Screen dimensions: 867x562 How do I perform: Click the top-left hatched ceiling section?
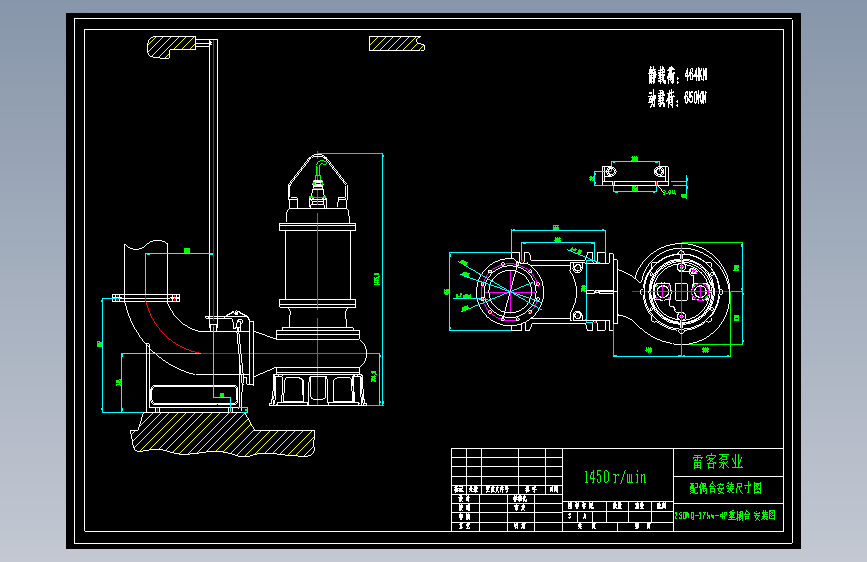(171, 46)
